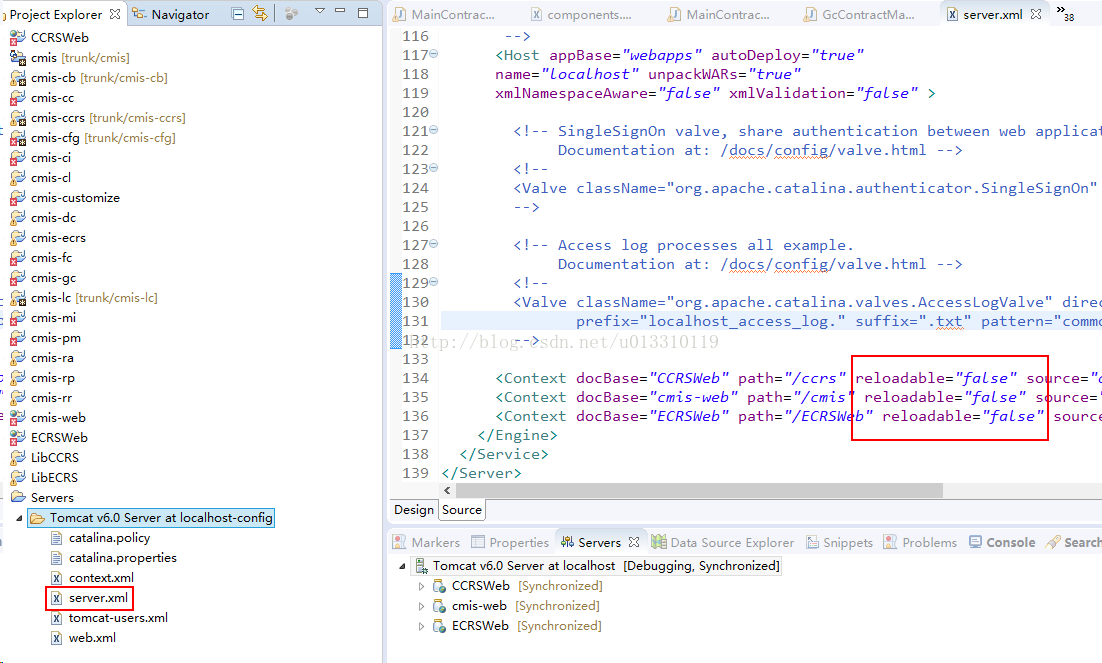This screenshot has height=663, width=1102.
Task: Open the Navigator view menu triangle
Action: point(320,13)
